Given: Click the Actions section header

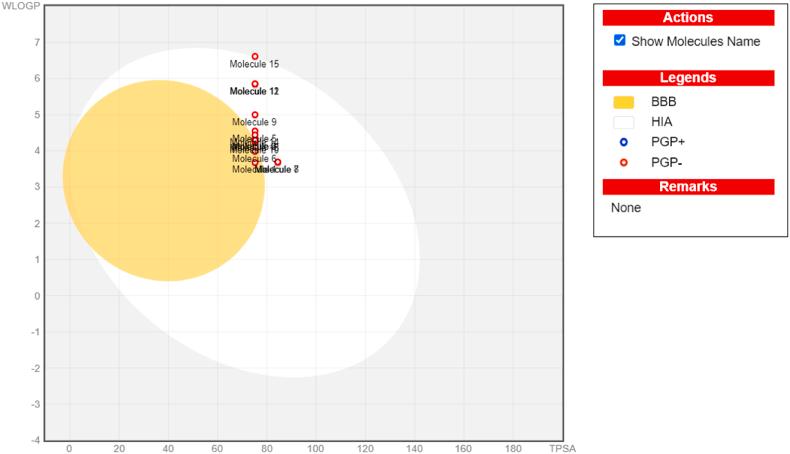Looking at the screenshot, I should (688, 18).
